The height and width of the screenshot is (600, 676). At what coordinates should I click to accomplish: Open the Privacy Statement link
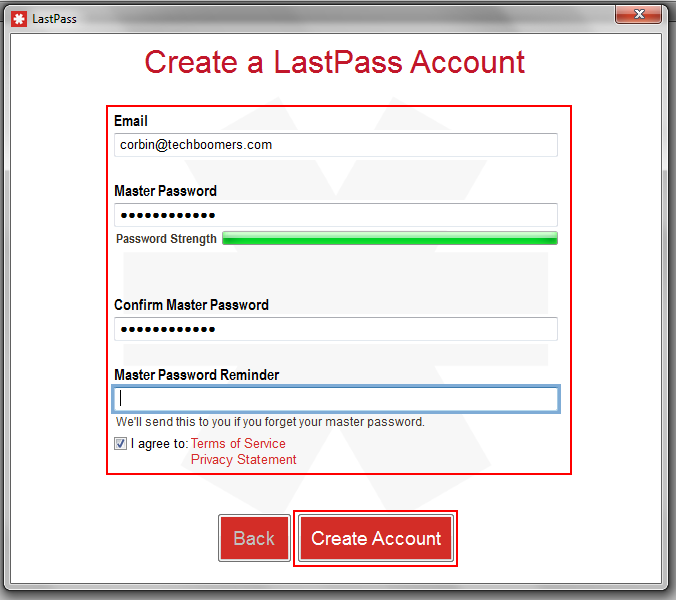[243, 459]
